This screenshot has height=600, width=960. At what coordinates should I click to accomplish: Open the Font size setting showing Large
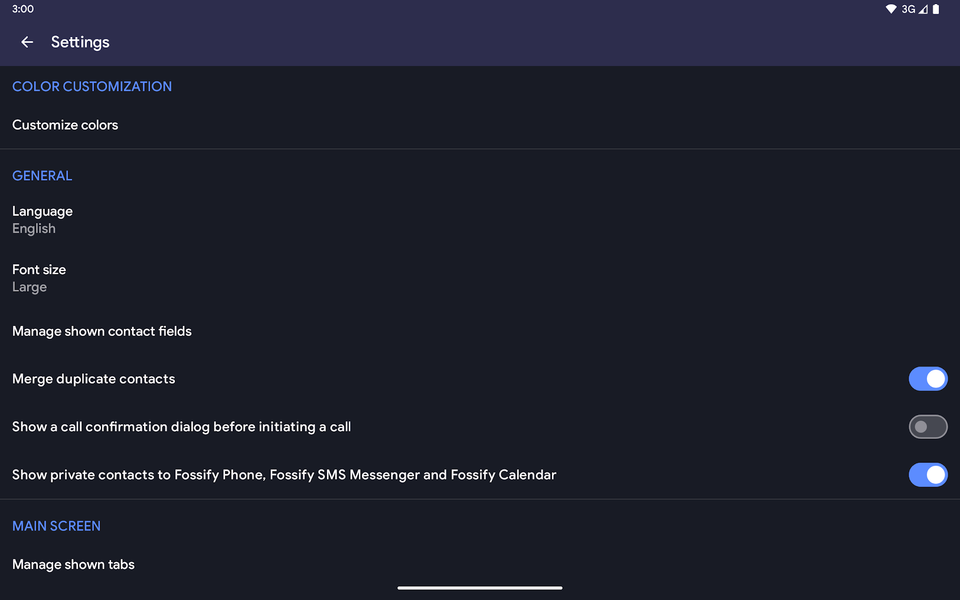pyautogui.click(x=39, y=277)
